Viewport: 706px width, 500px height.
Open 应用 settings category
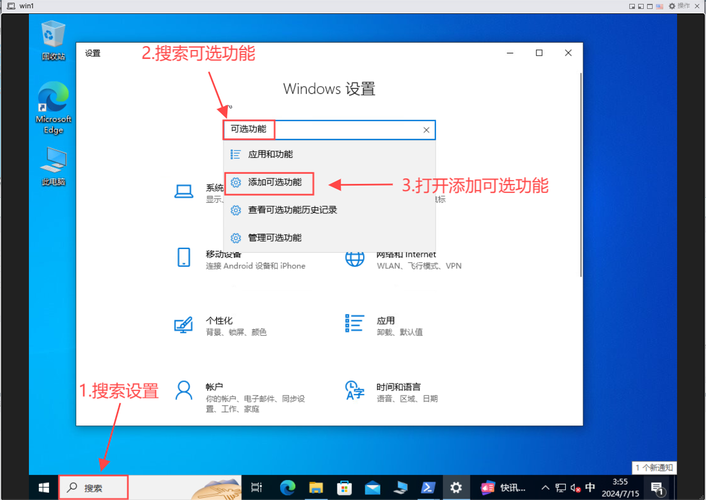[x=384, y=326]
